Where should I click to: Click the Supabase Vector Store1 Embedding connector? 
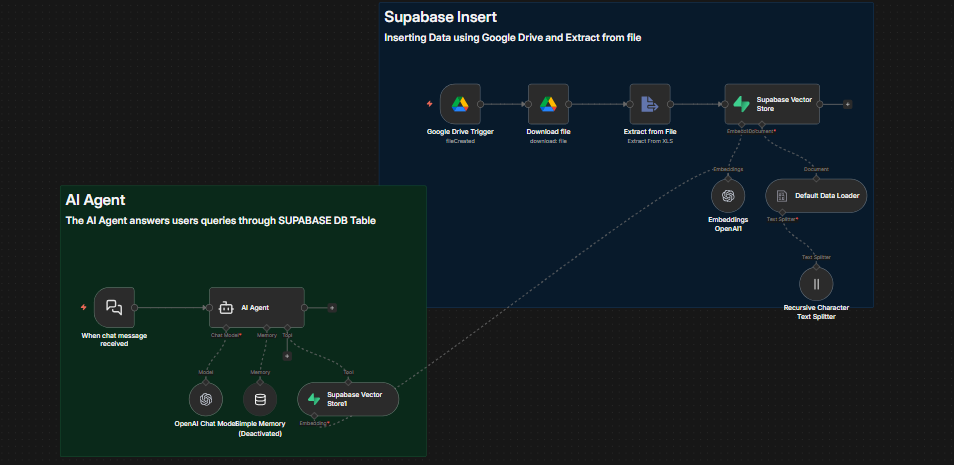(x=315, y=416)
